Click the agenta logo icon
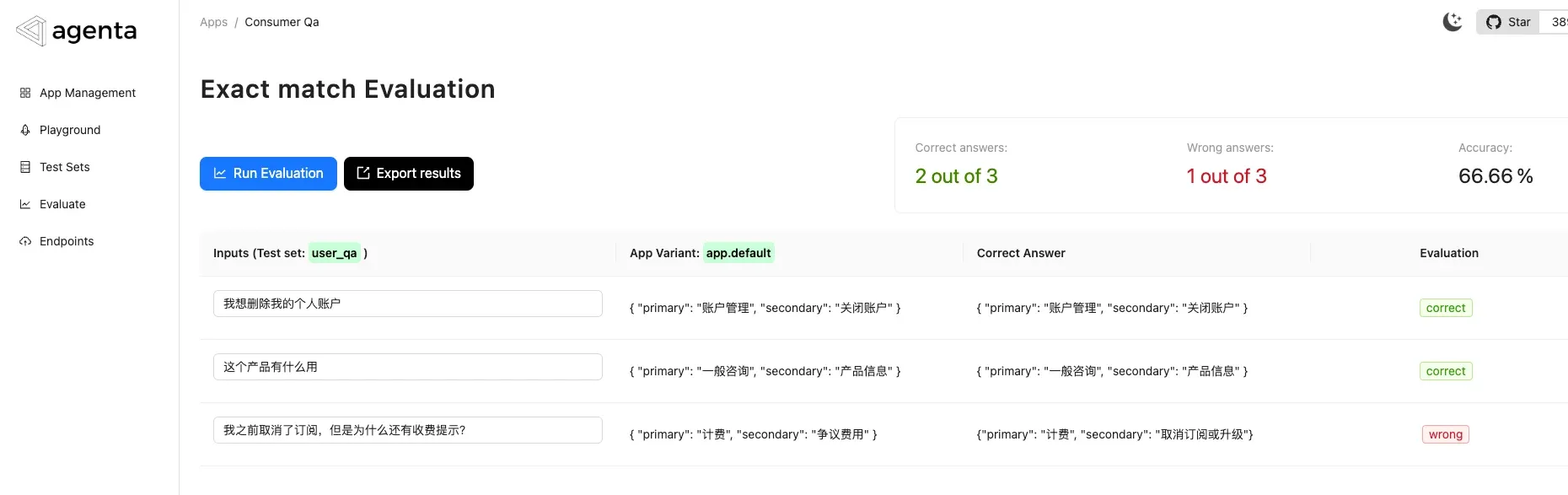The width and height of the screenshot is (1568, 495). pos(30,31)
